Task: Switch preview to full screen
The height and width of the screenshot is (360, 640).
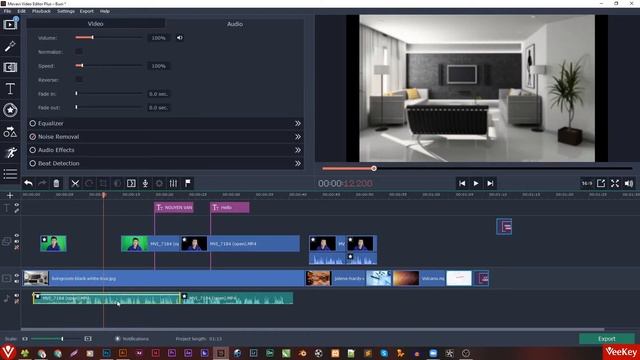Action: click(615, 184)
